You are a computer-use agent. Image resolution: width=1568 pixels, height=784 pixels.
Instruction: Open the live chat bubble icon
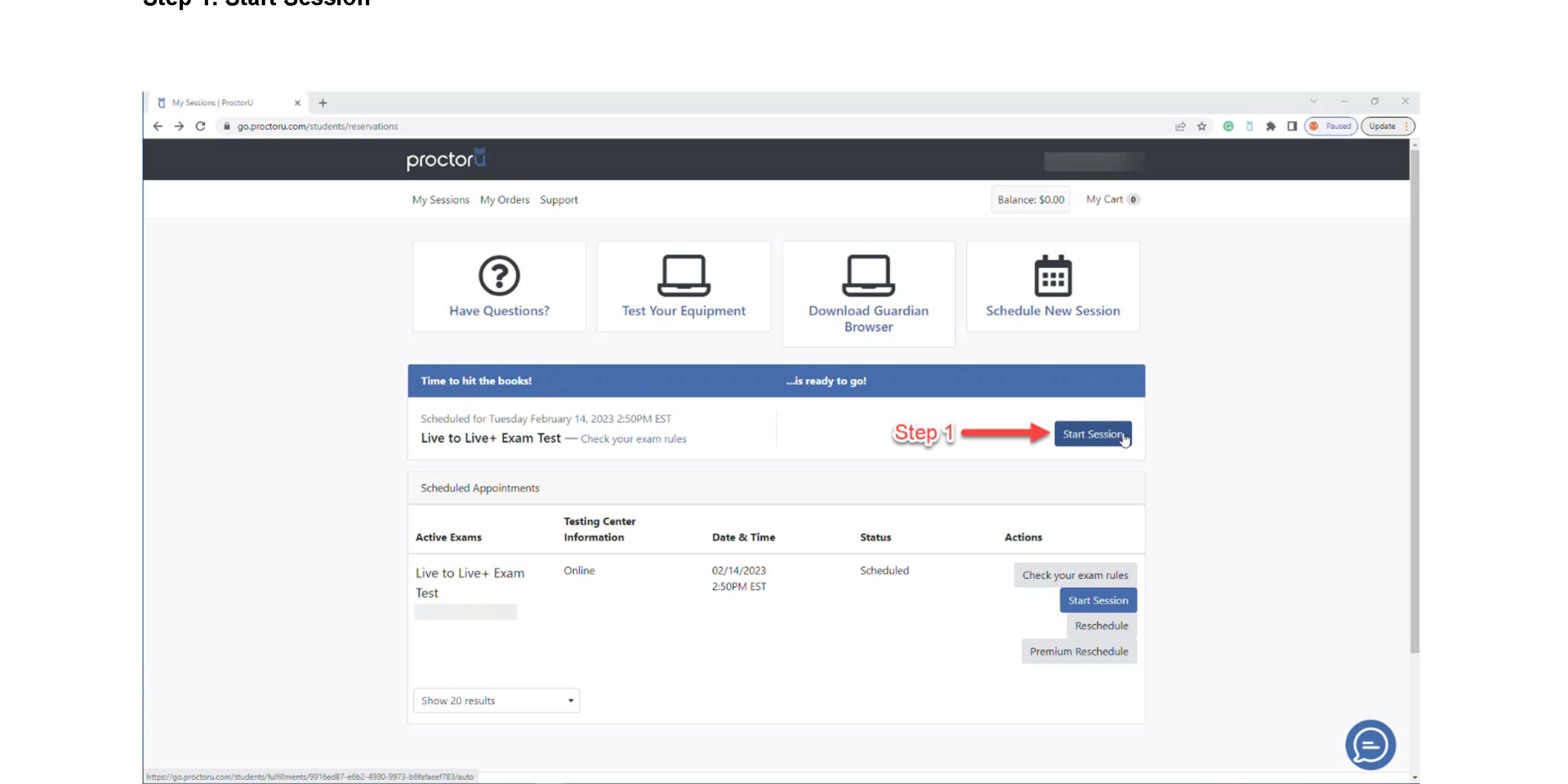pos(1370,745)
